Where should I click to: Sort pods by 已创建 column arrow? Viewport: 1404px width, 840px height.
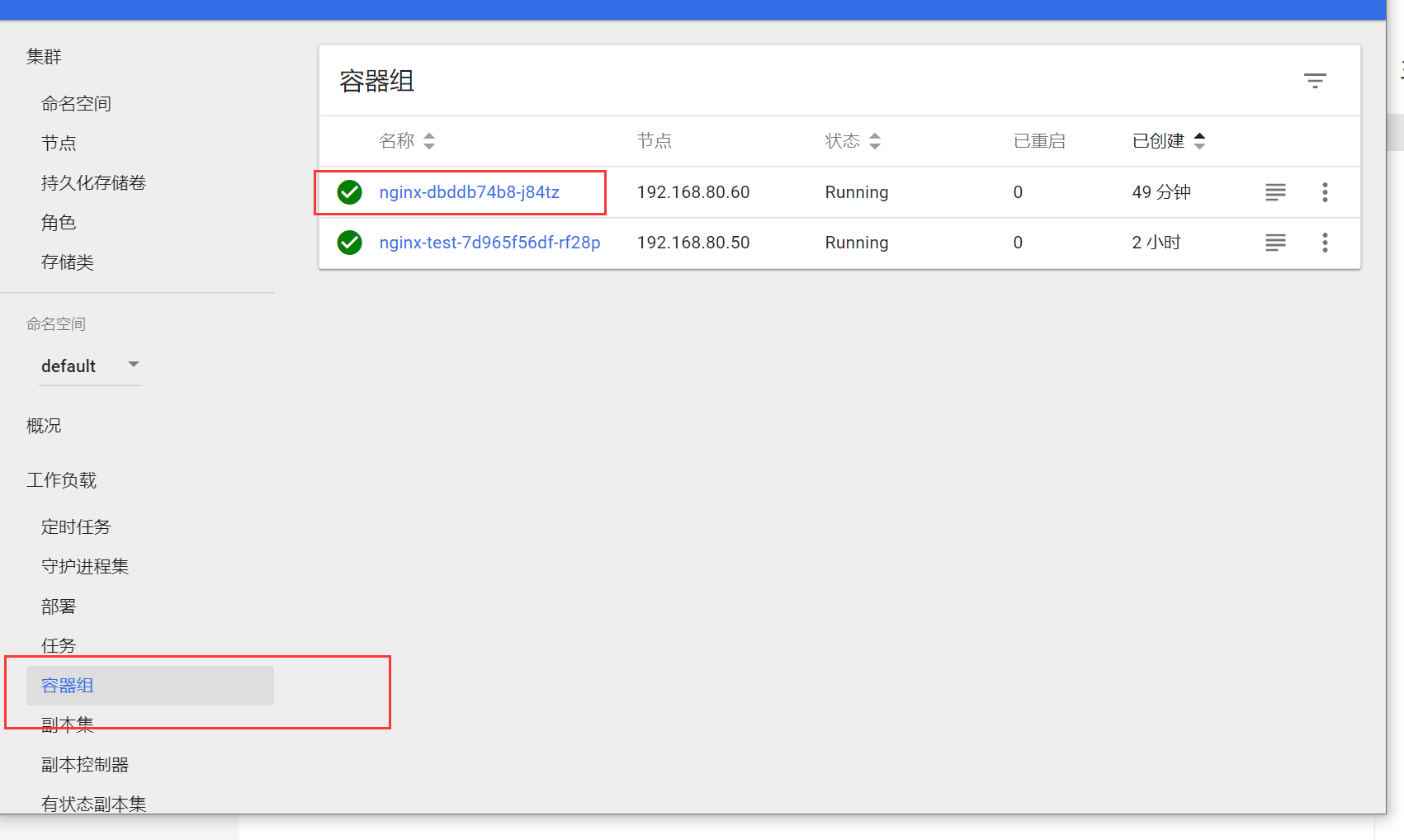tap(1200, 141)
